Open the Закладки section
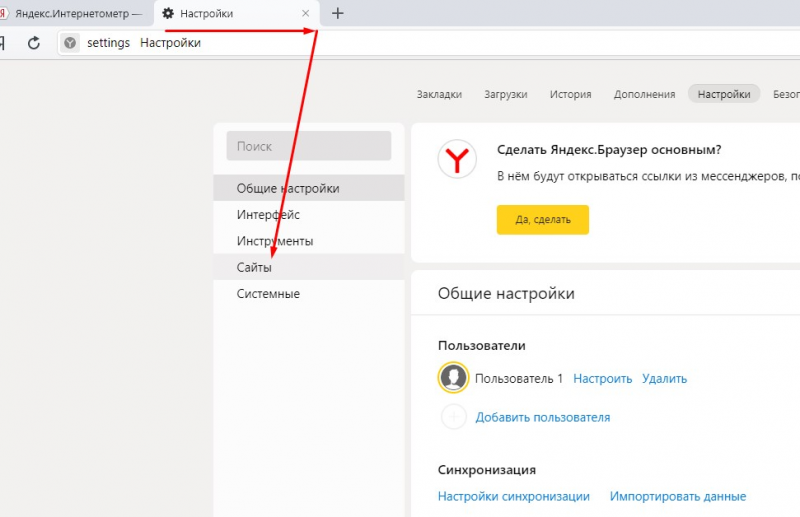Image resolution: width=800 pixels, height=517 pixels. 439,94
